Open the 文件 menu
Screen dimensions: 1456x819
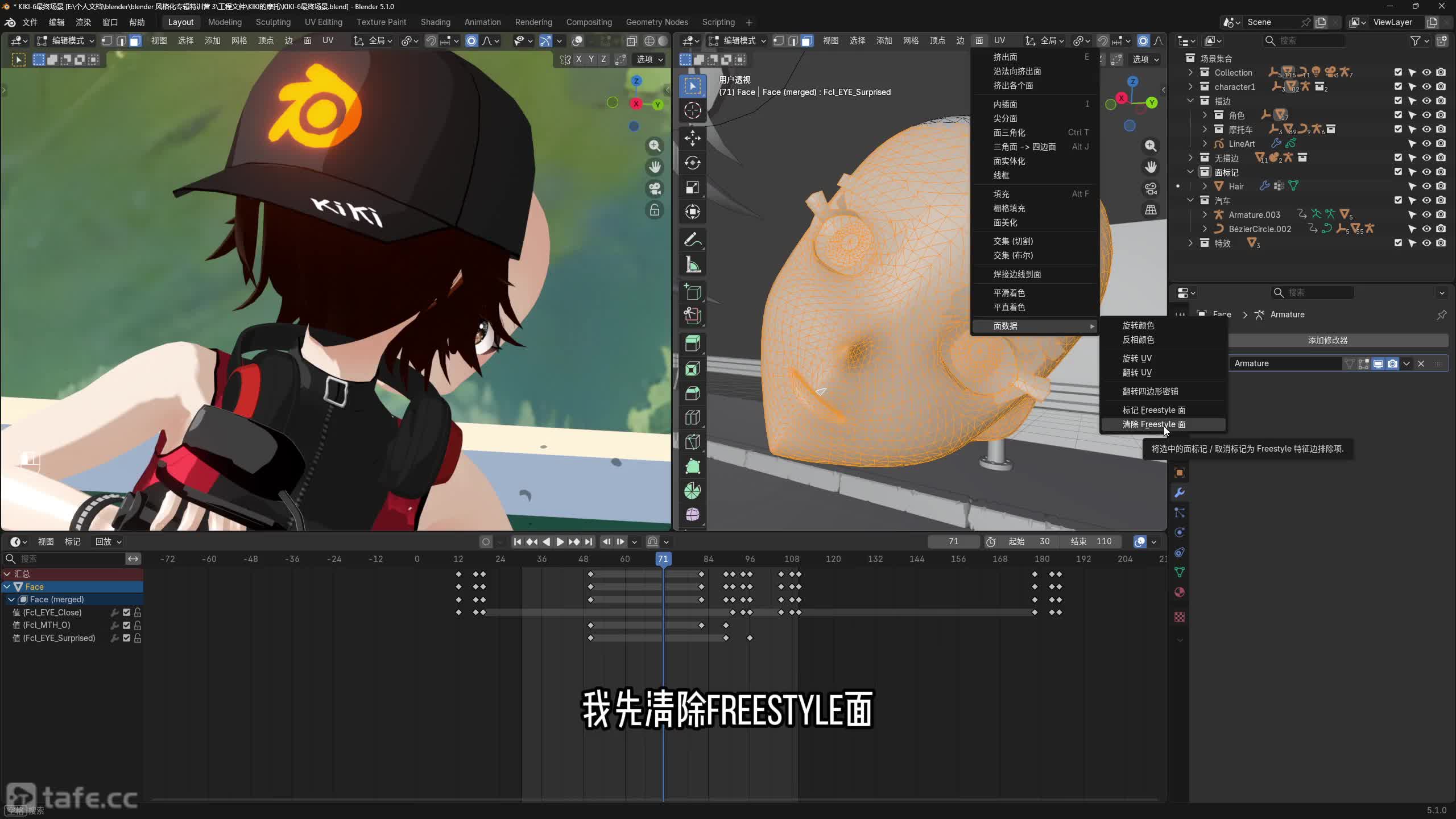(30, 22)
